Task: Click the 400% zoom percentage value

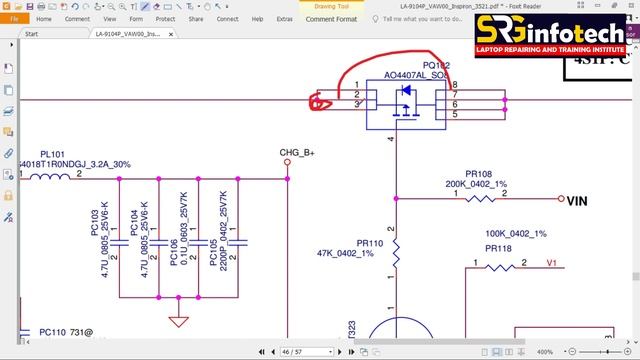Action: [545, 352]
